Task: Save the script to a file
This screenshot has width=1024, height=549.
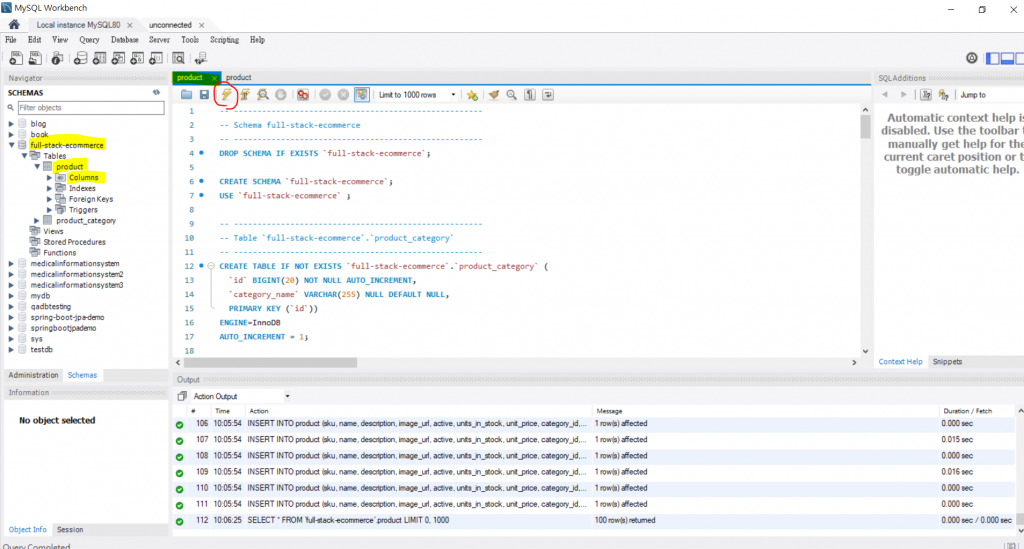Action: click(204, 95)
